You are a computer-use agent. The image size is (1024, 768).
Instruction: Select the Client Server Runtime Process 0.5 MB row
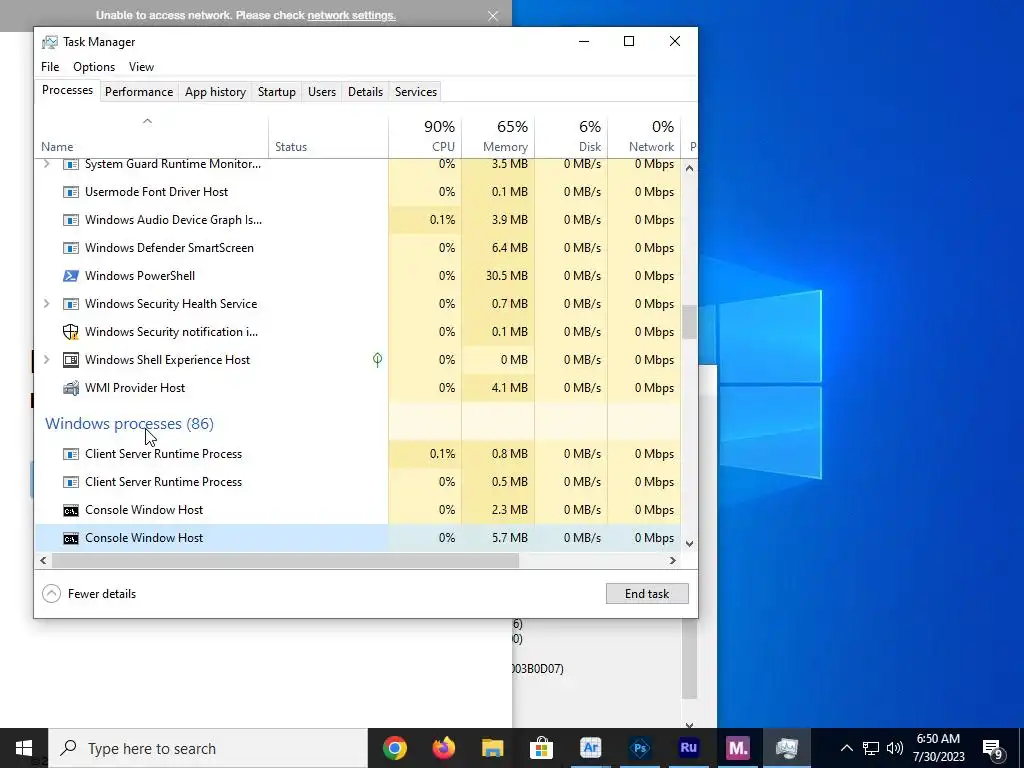pyautogui.click(x=358, y=482)
